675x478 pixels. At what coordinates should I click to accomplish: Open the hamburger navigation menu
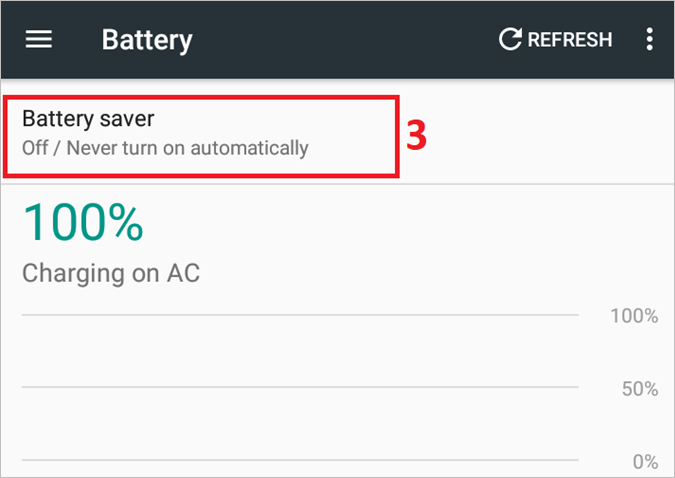point(39,40)
